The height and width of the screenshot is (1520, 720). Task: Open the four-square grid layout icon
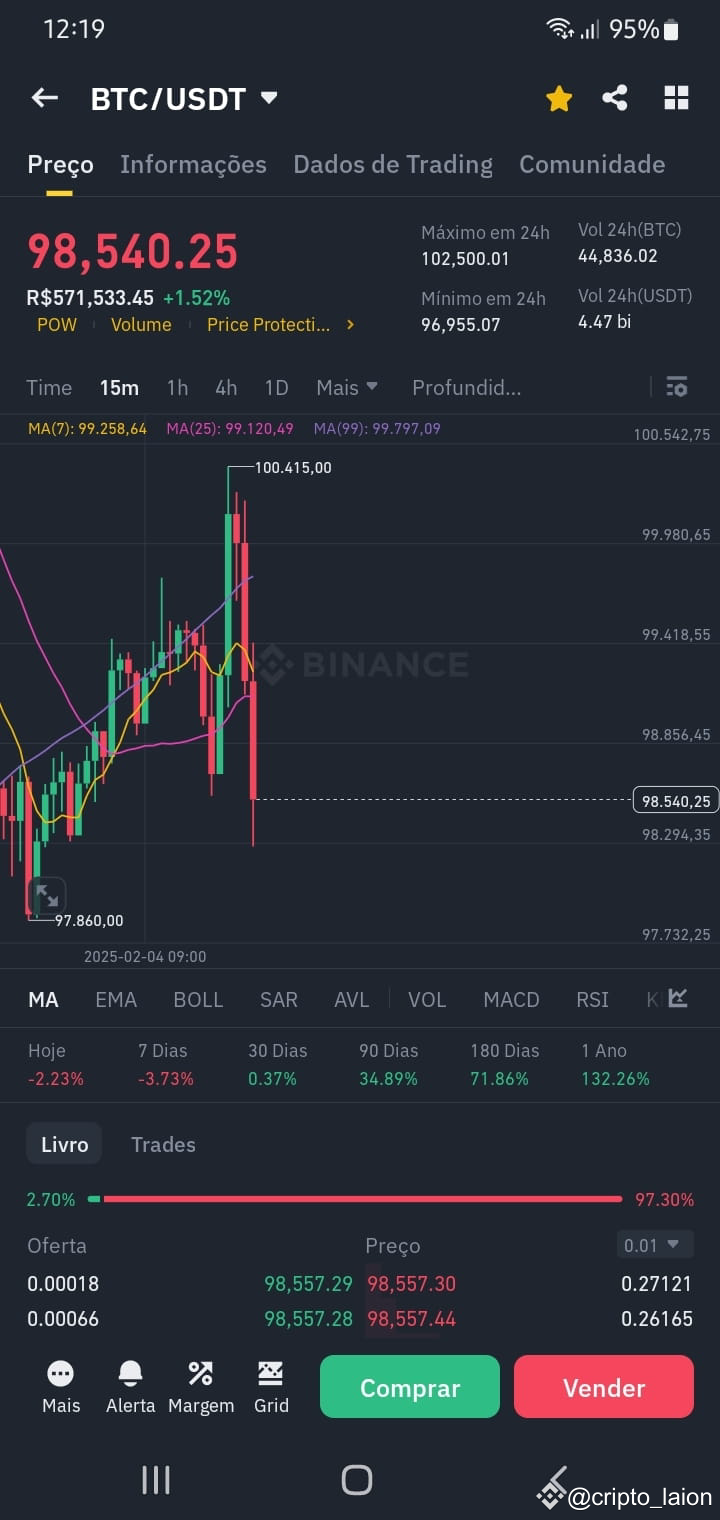click(677, 98)
